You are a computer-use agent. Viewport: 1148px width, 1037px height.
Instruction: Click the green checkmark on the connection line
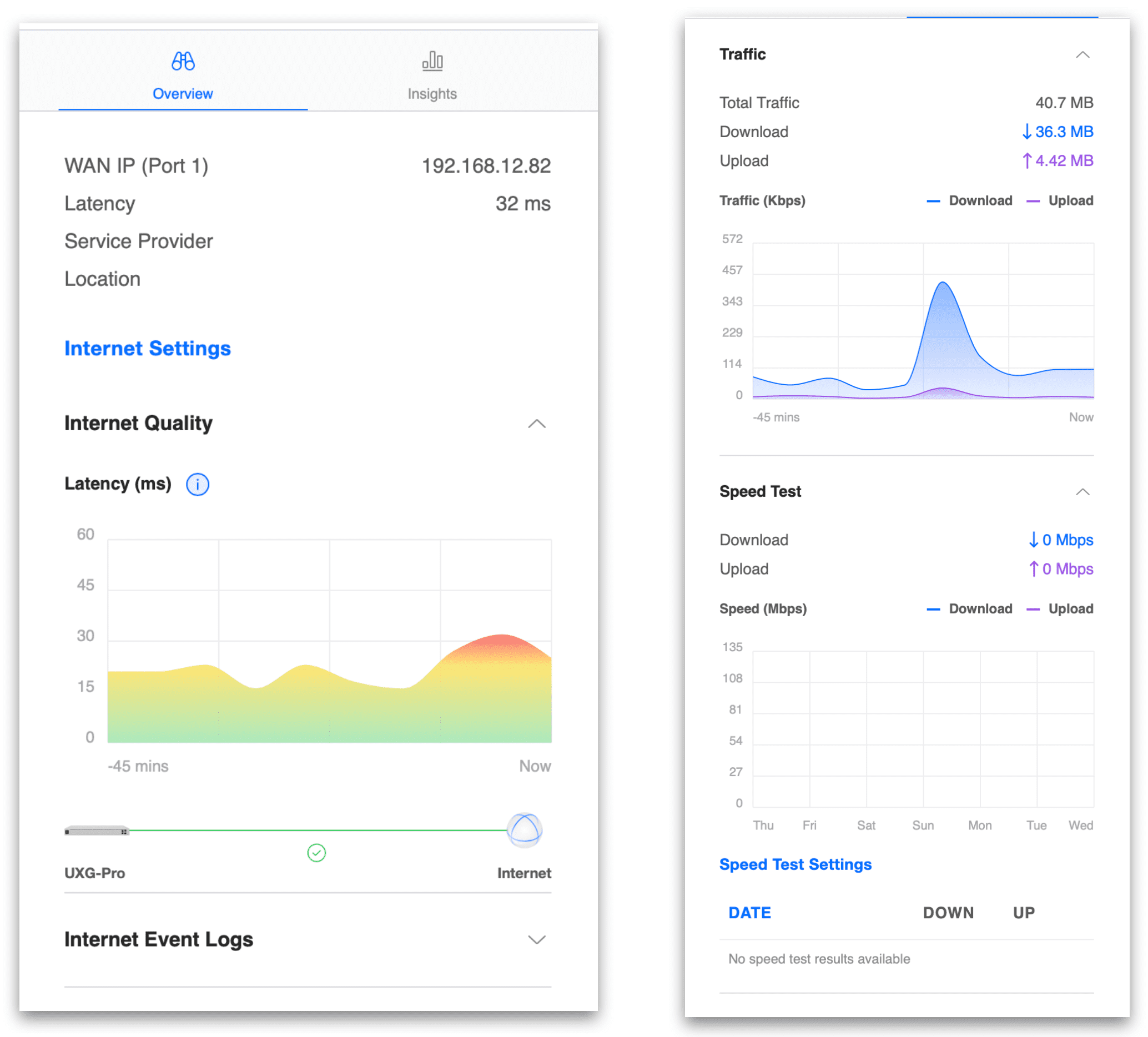pyautogui.click(x=316, y=853)
